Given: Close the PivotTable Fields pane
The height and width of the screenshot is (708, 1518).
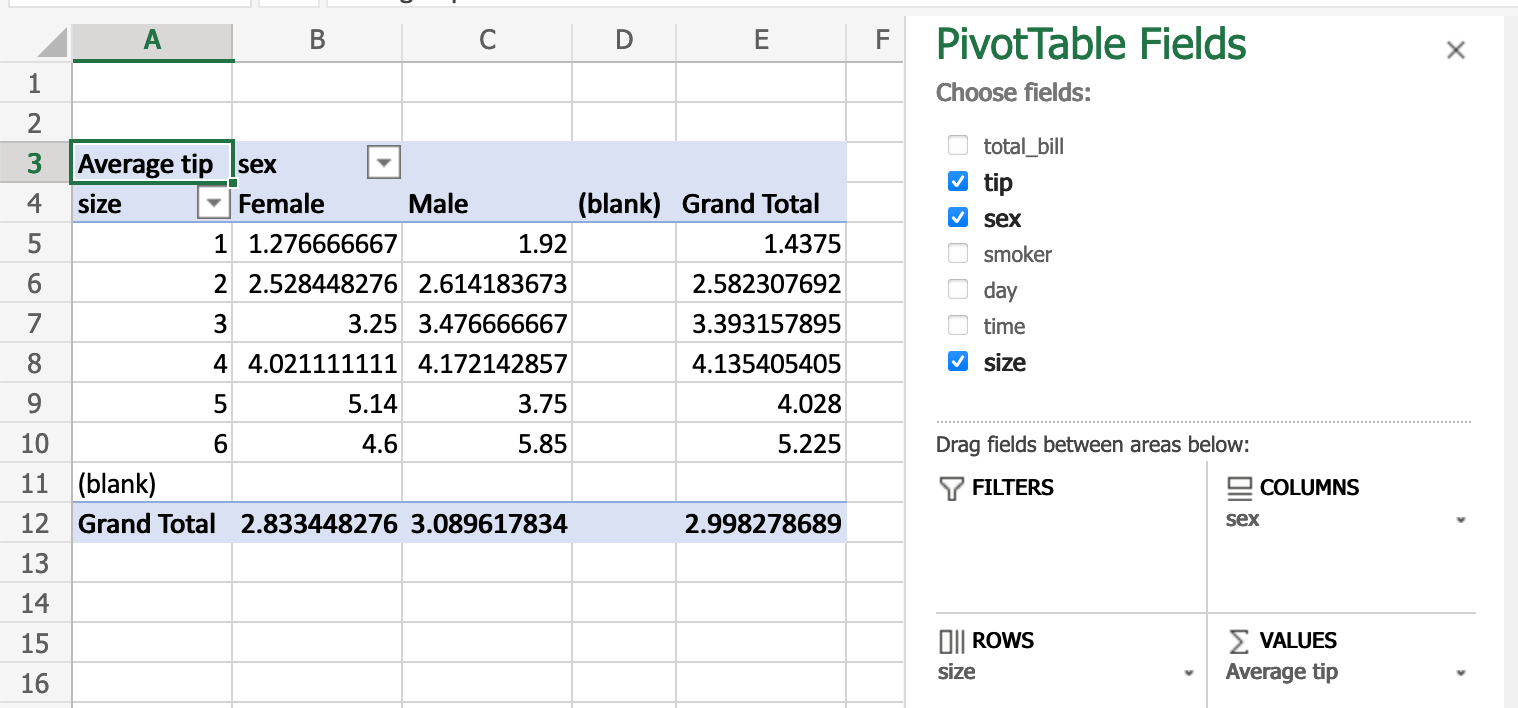Looking at the screenshot, I should [1456, 49].
